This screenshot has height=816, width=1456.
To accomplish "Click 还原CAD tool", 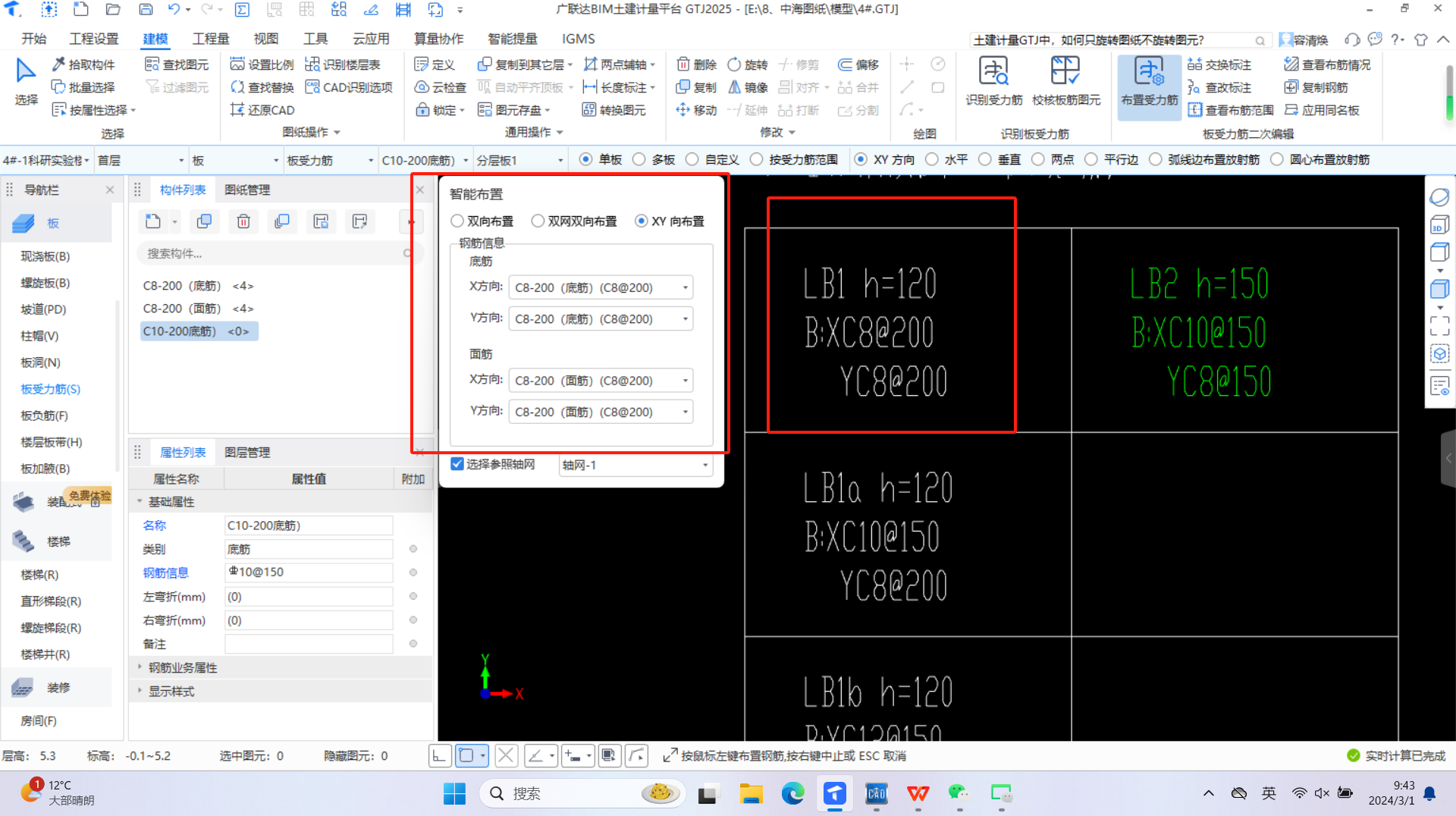I will click(x=262, y=110).
